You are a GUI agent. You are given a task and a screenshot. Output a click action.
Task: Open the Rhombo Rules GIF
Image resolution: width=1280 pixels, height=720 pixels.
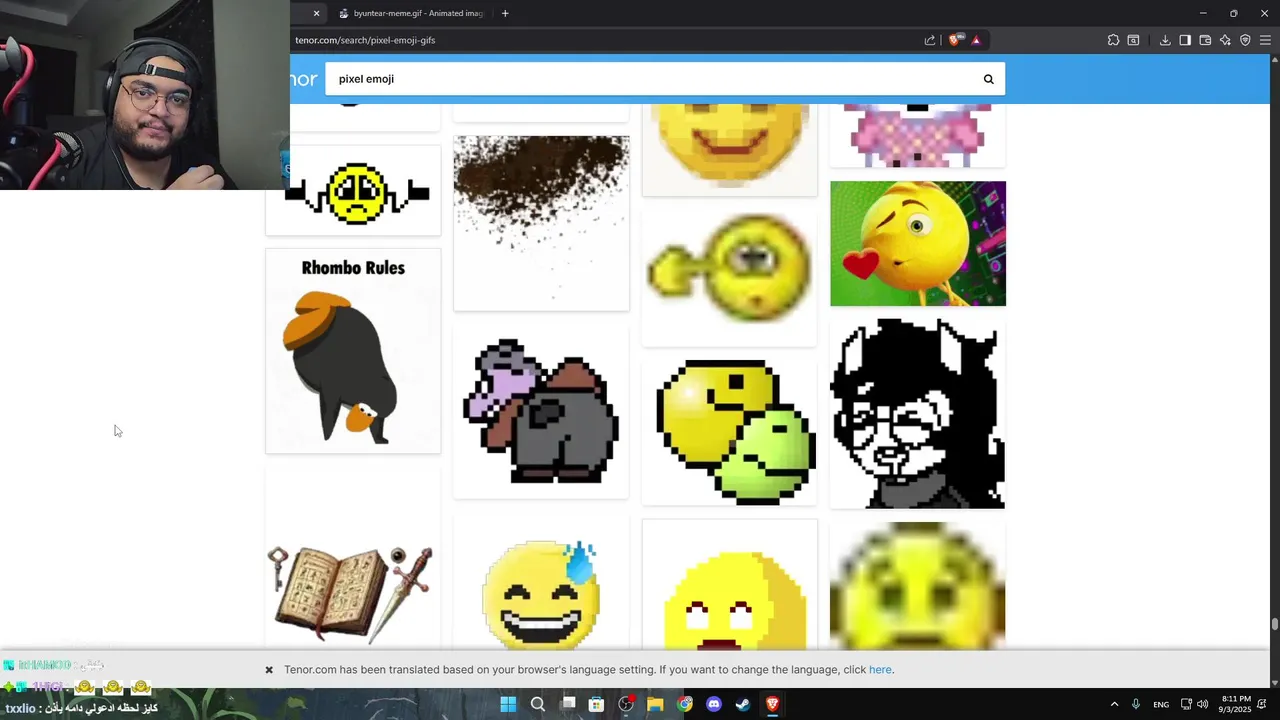pyautogui.click(x=353, y=351)
